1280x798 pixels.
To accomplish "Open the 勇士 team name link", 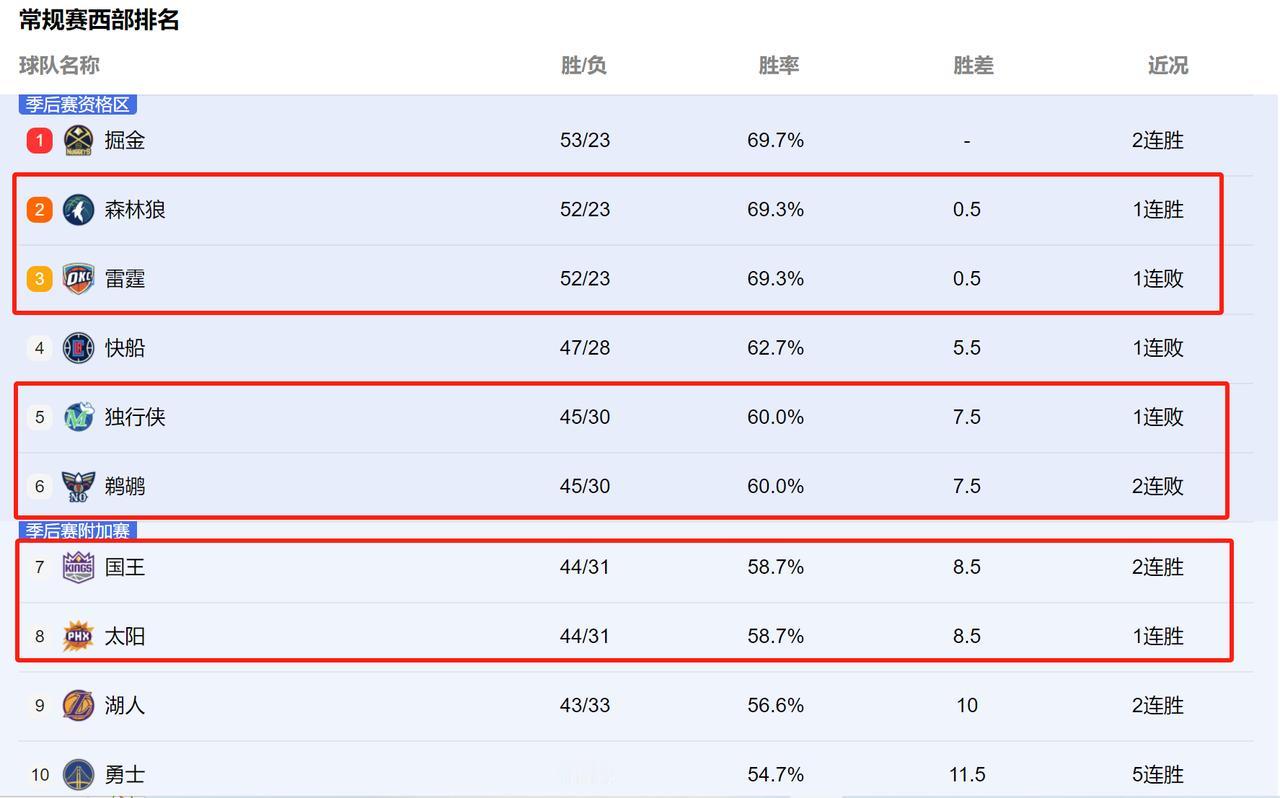I will click(x=125, y=774).
